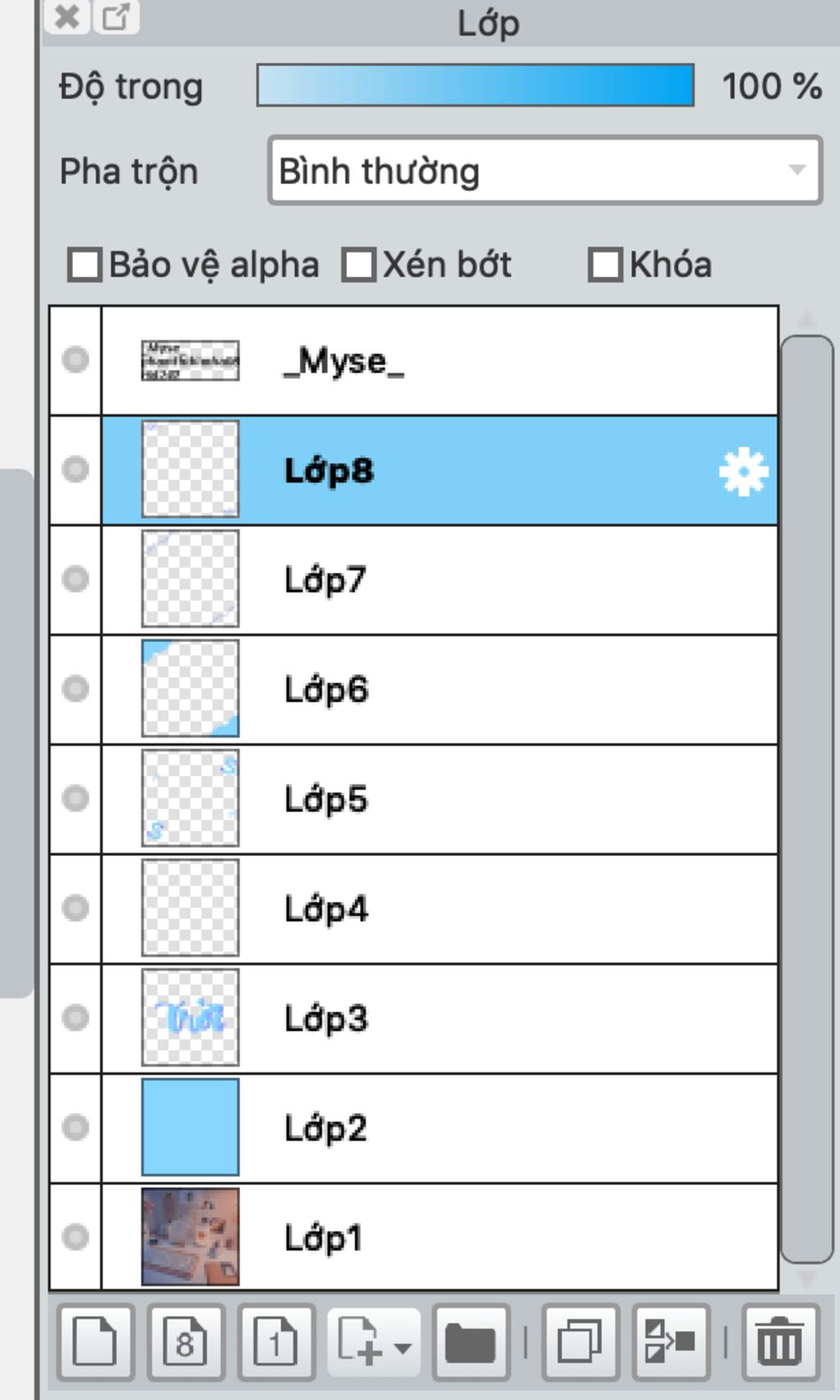Check the Khóa lock checkbox
Screen dimensions: 840x1400
click(x=605, y=265)
